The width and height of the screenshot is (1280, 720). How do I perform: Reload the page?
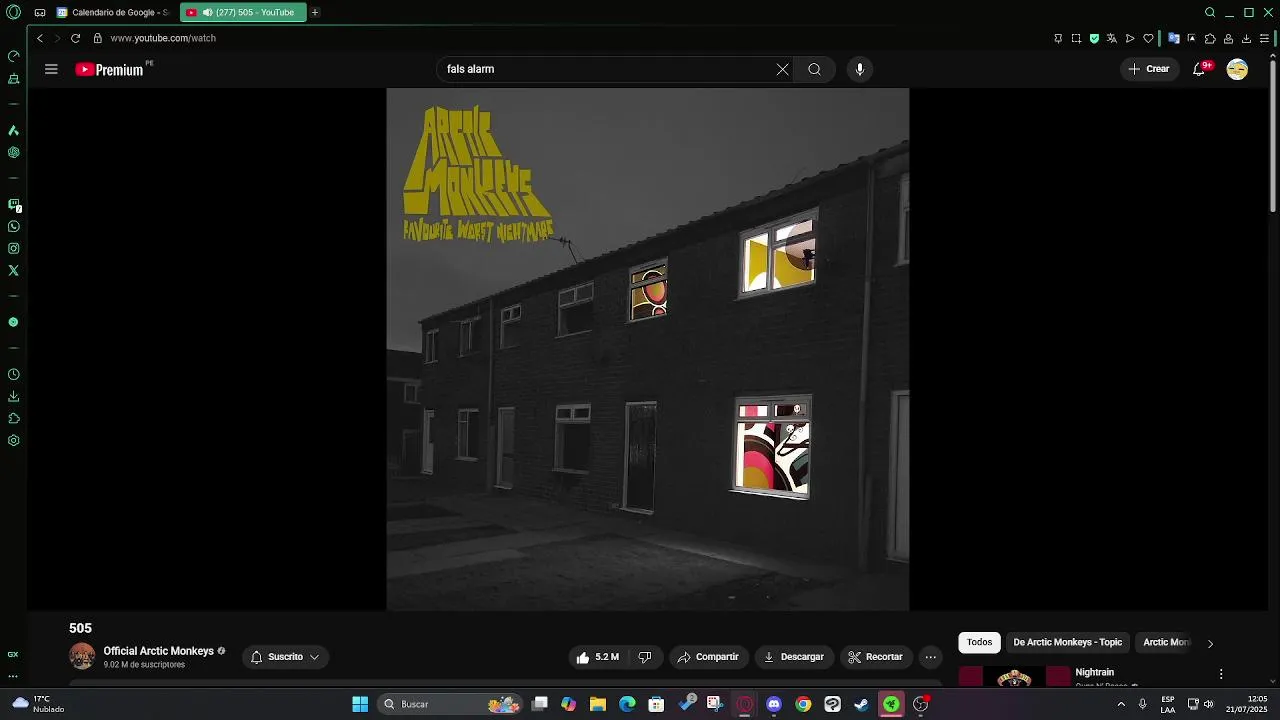(x=75, y=38)
